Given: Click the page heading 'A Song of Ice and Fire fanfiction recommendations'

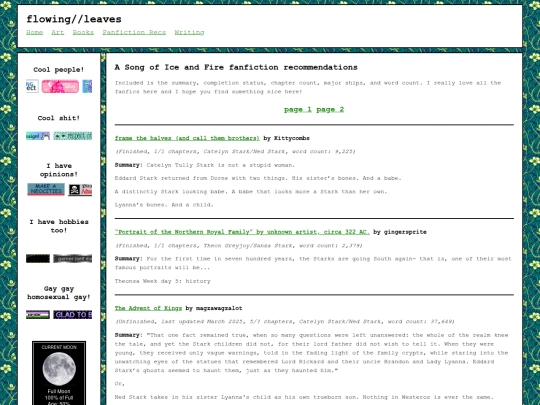Looking at the screenshot, I should point(236,67).
